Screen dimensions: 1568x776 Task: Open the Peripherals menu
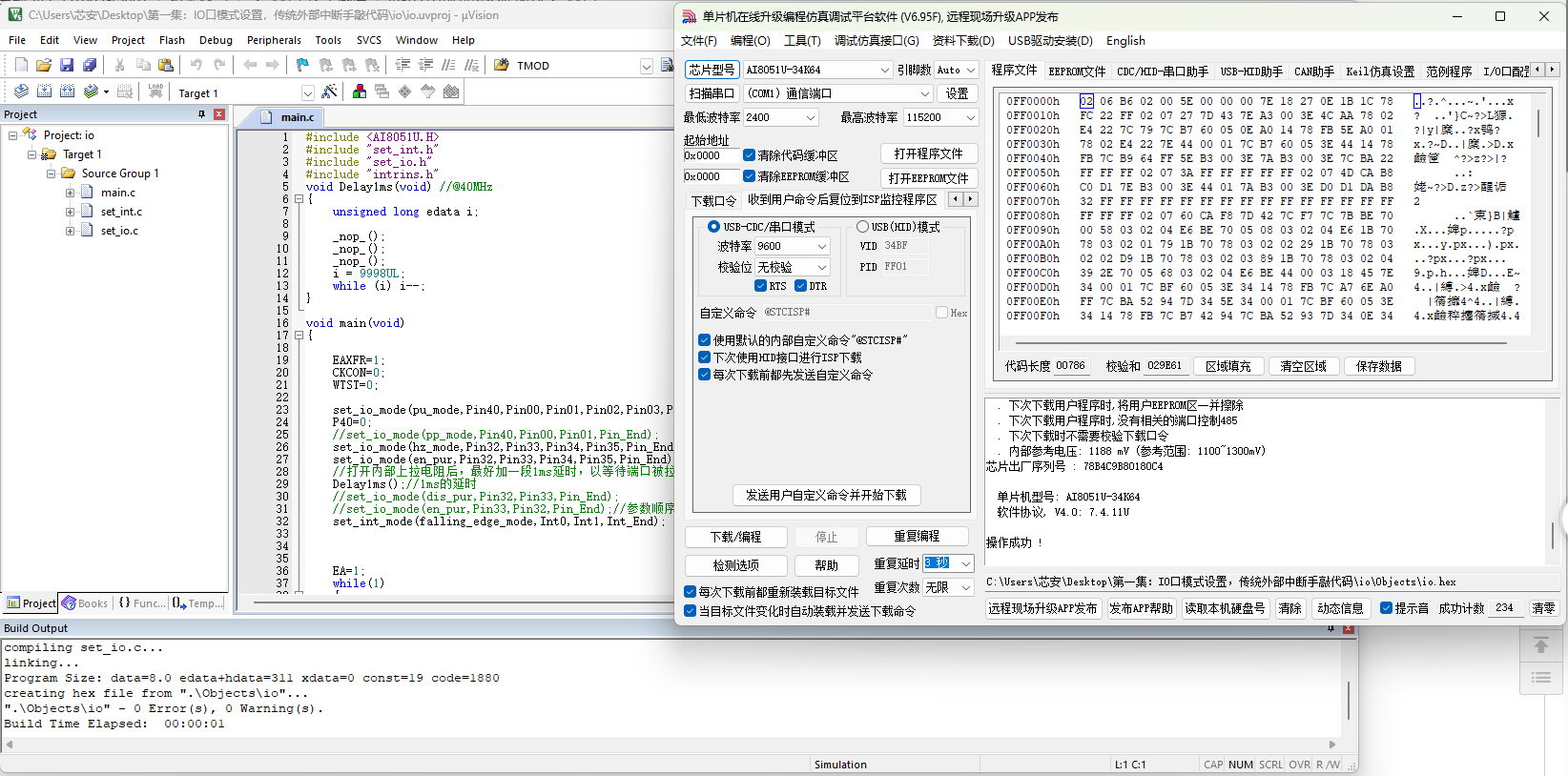point(274,40)
